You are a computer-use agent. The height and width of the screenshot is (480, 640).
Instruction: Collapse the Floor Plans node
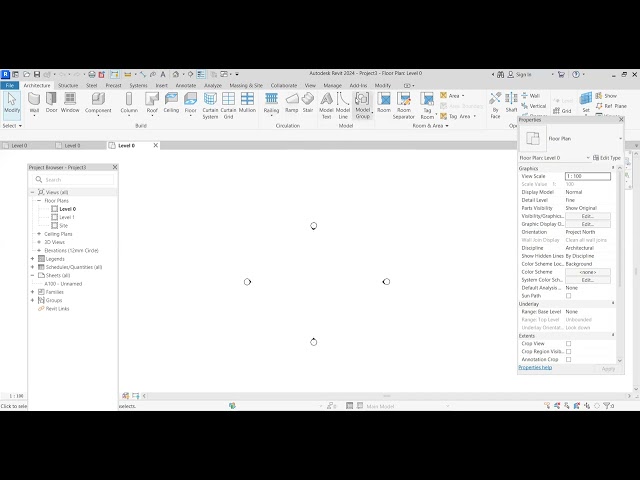click(x=39, y=201)
